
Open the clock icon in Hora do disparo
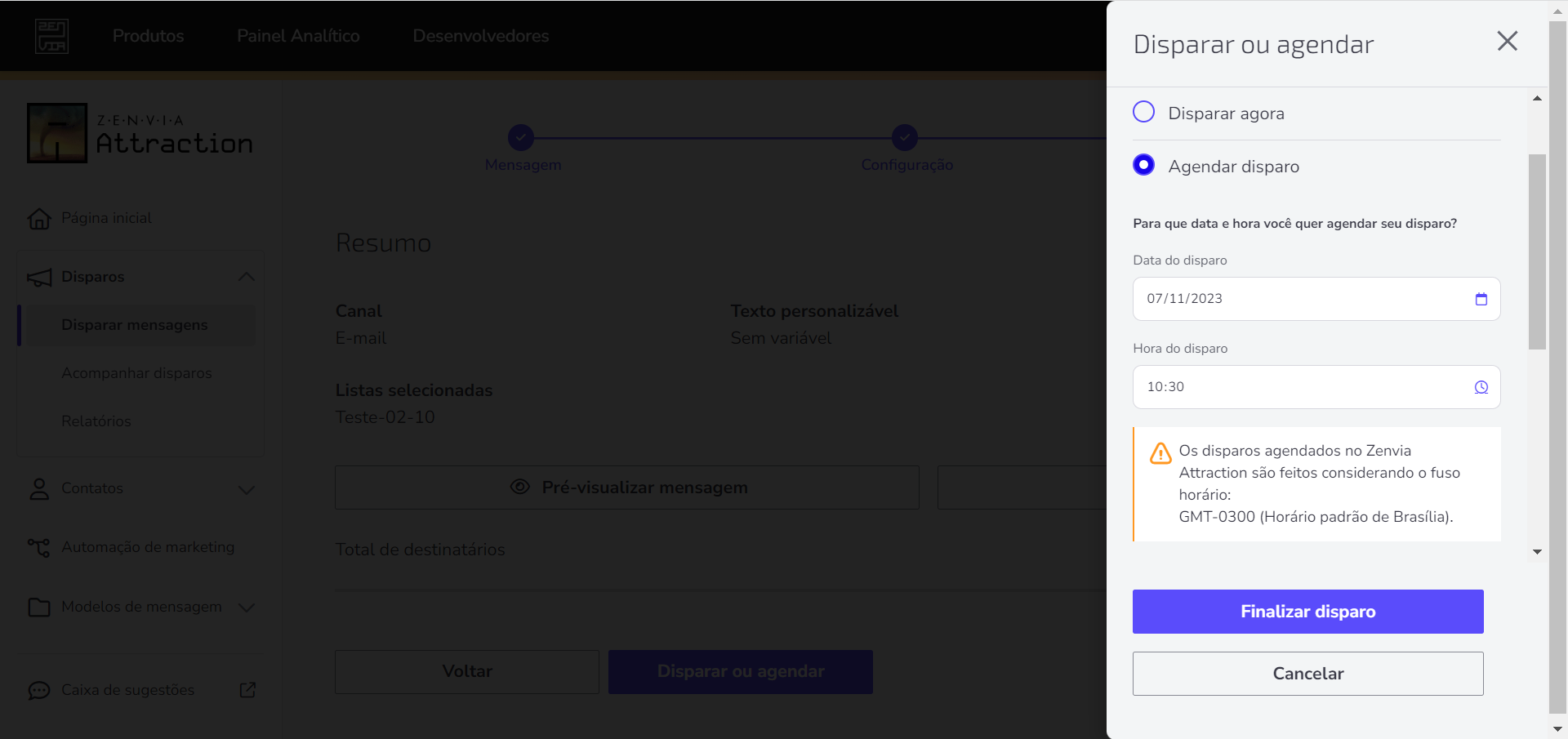1481,387
